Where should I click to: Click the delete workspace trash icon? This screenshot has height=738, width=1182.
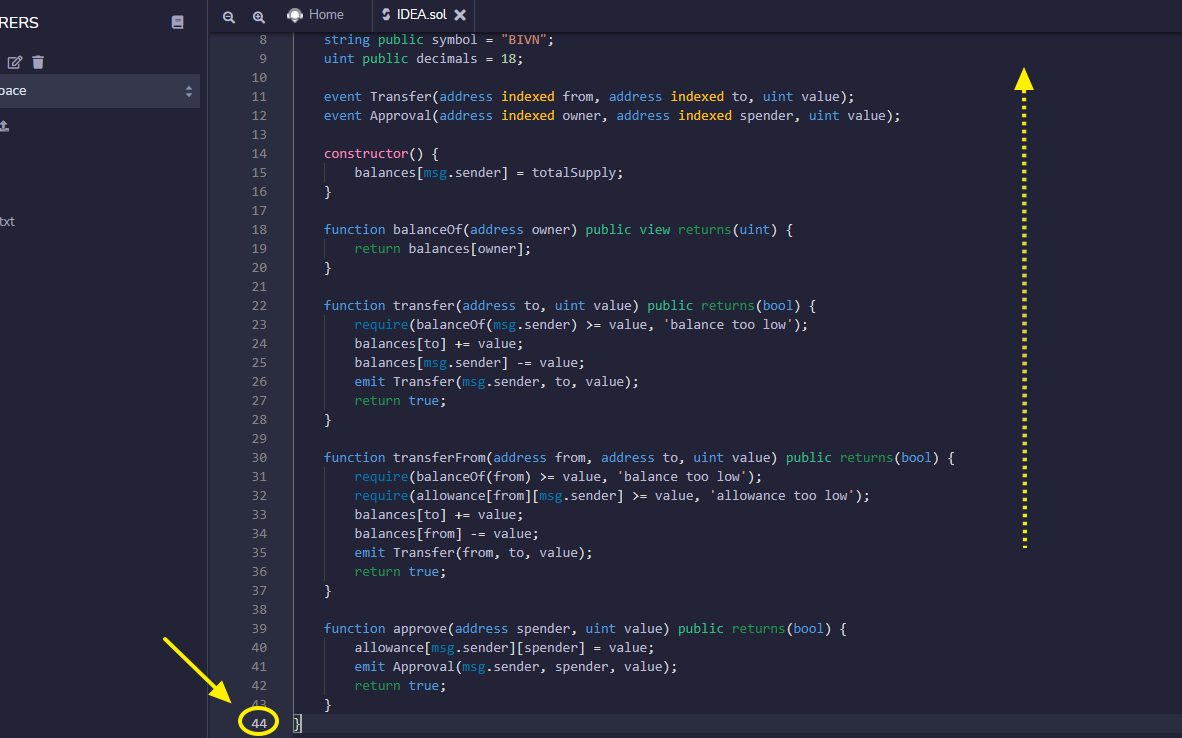(38, 62)
